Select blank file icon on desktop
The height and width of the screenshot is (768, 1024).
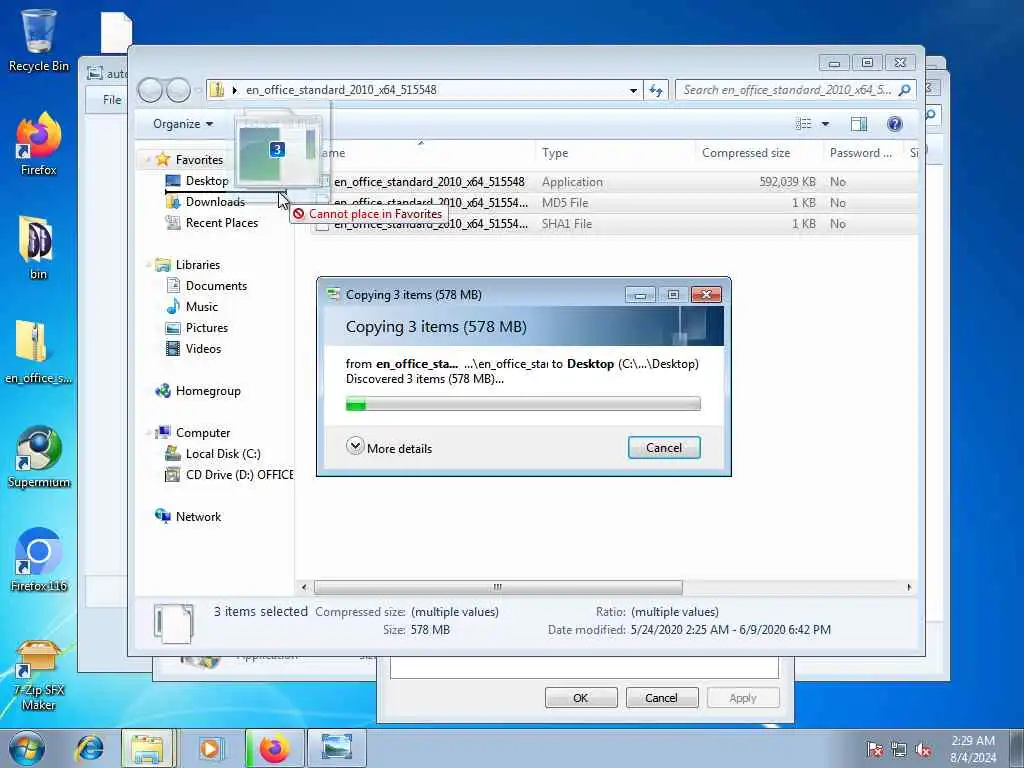click(x=116, y=33)
